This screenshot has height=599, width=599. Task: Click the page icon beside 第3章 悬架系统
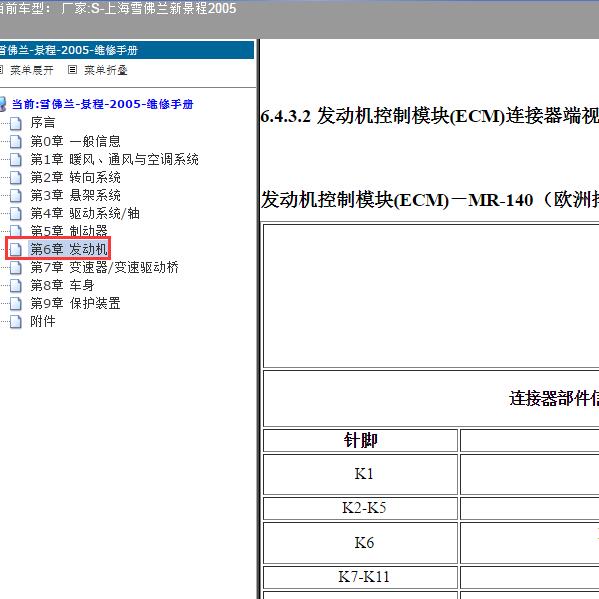(x=16, y=195)
